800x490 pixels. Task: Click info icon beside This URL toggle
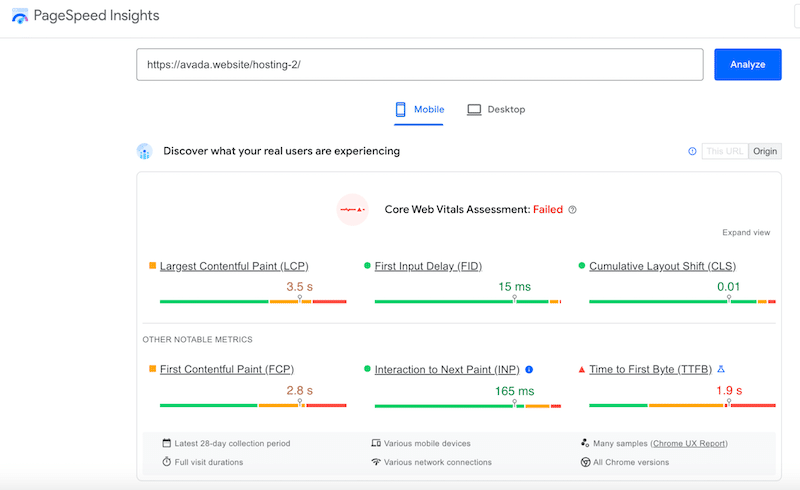tap(692, 151)
